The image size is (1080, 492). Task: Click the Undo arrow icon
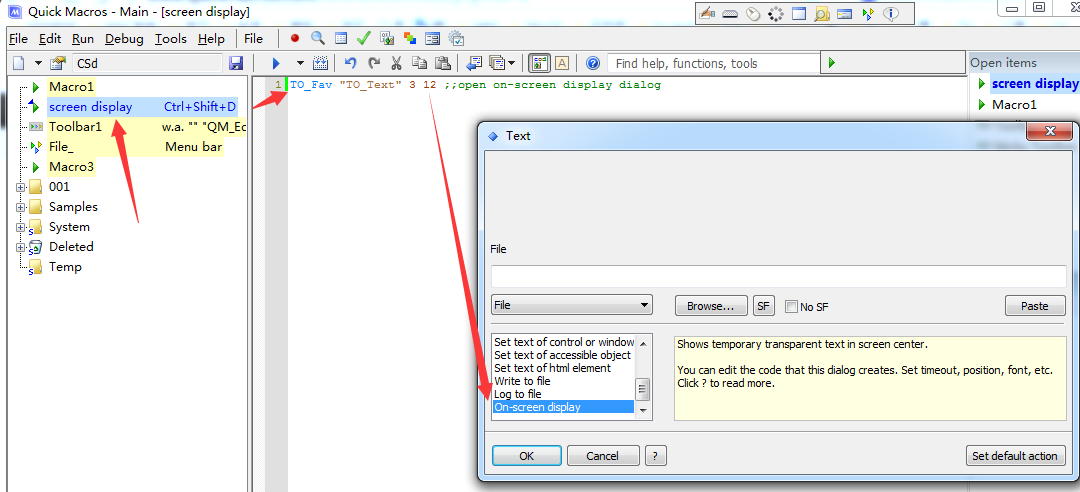[350, 63]
